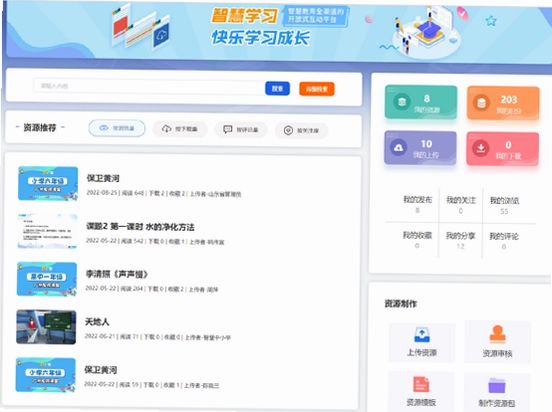552x412 pixels.
Task: Sort resources by 按关注度 shield tab
Action: coord(301,131)
